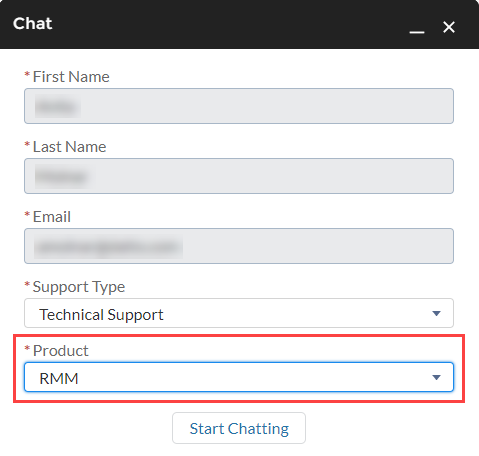Select the blurred email address value

108,247
